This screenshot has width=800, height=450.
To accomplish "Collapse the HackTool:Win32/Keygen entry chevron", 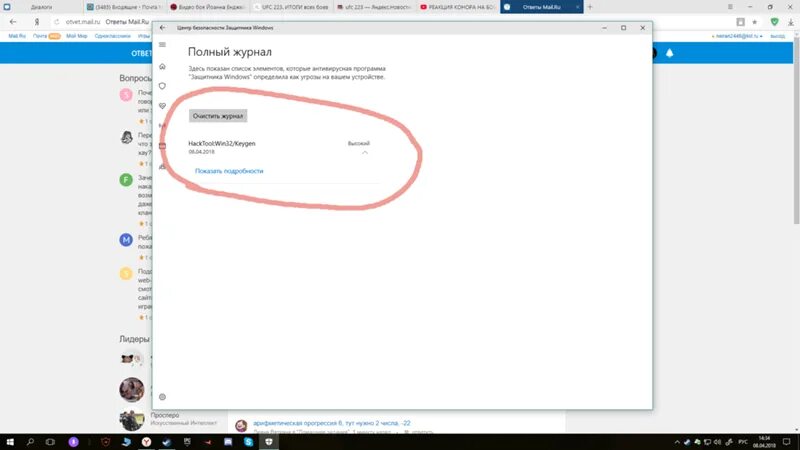I will click(x=365, y=153).
